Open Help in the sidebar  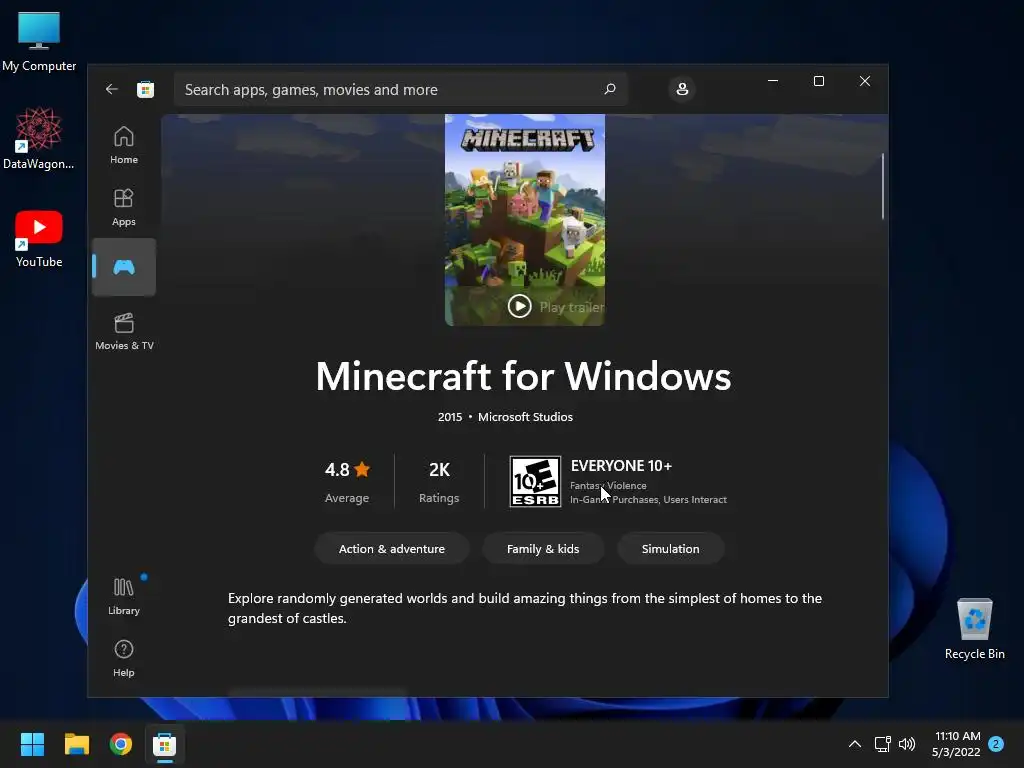(123, 658)
